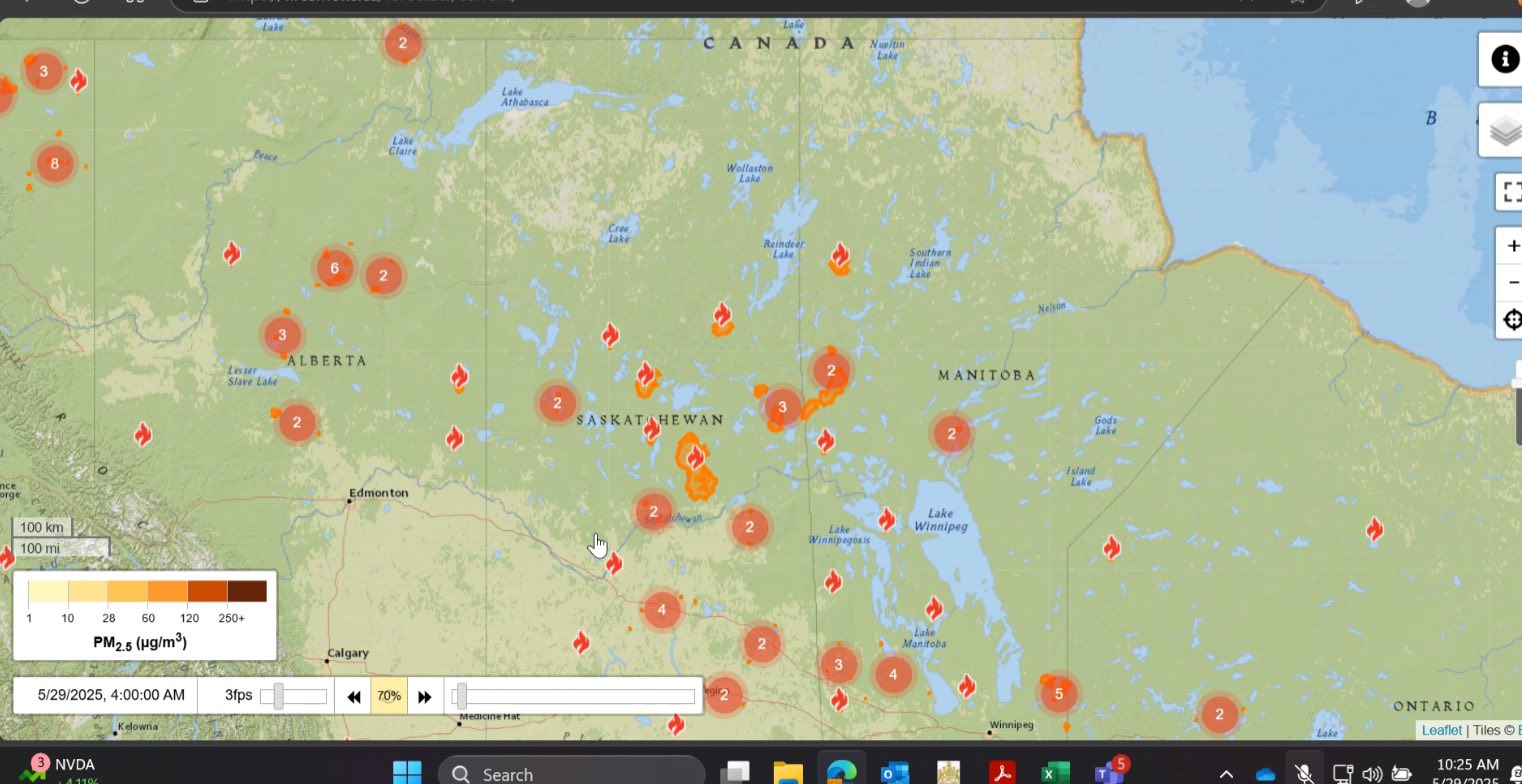Click the 70% opacity button
1522x784 pixels.
(x=389, y=696)
